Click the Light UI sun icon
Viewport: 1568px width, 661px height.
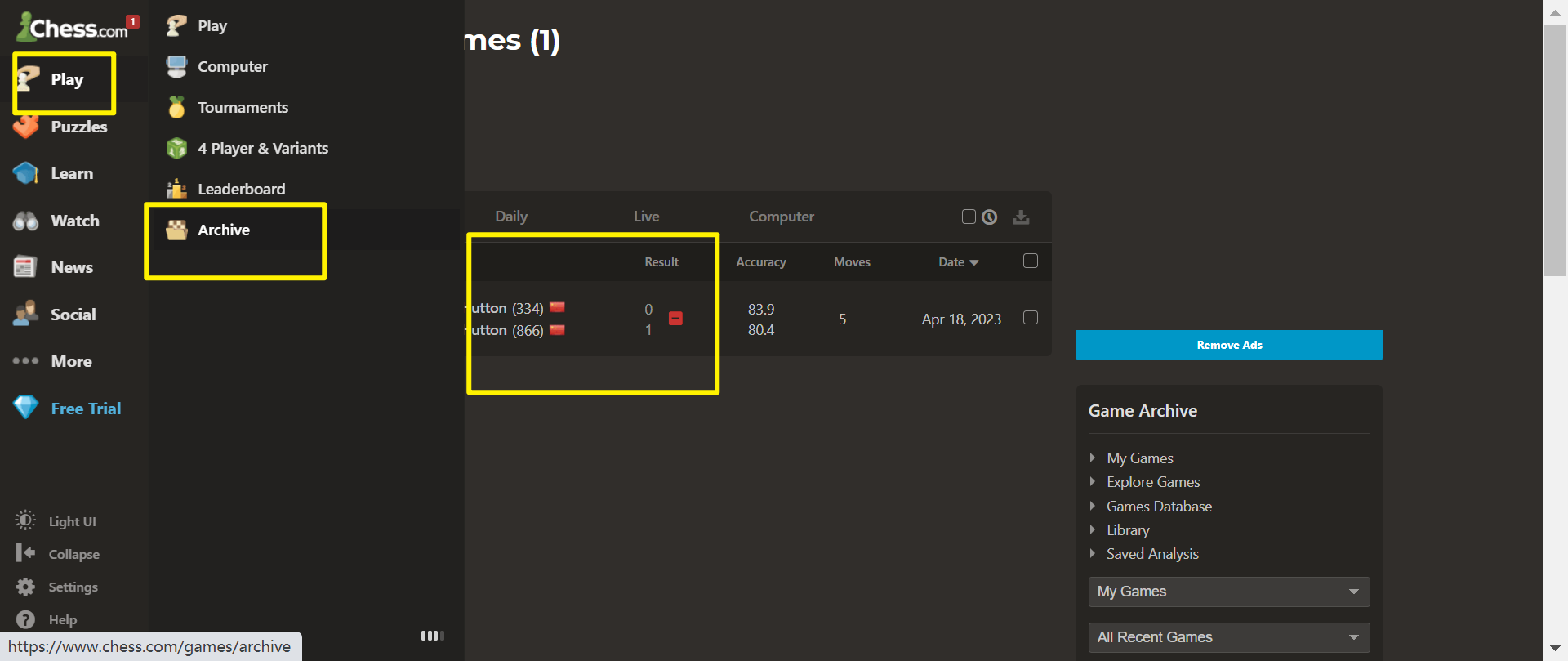(x=25, y=520)
